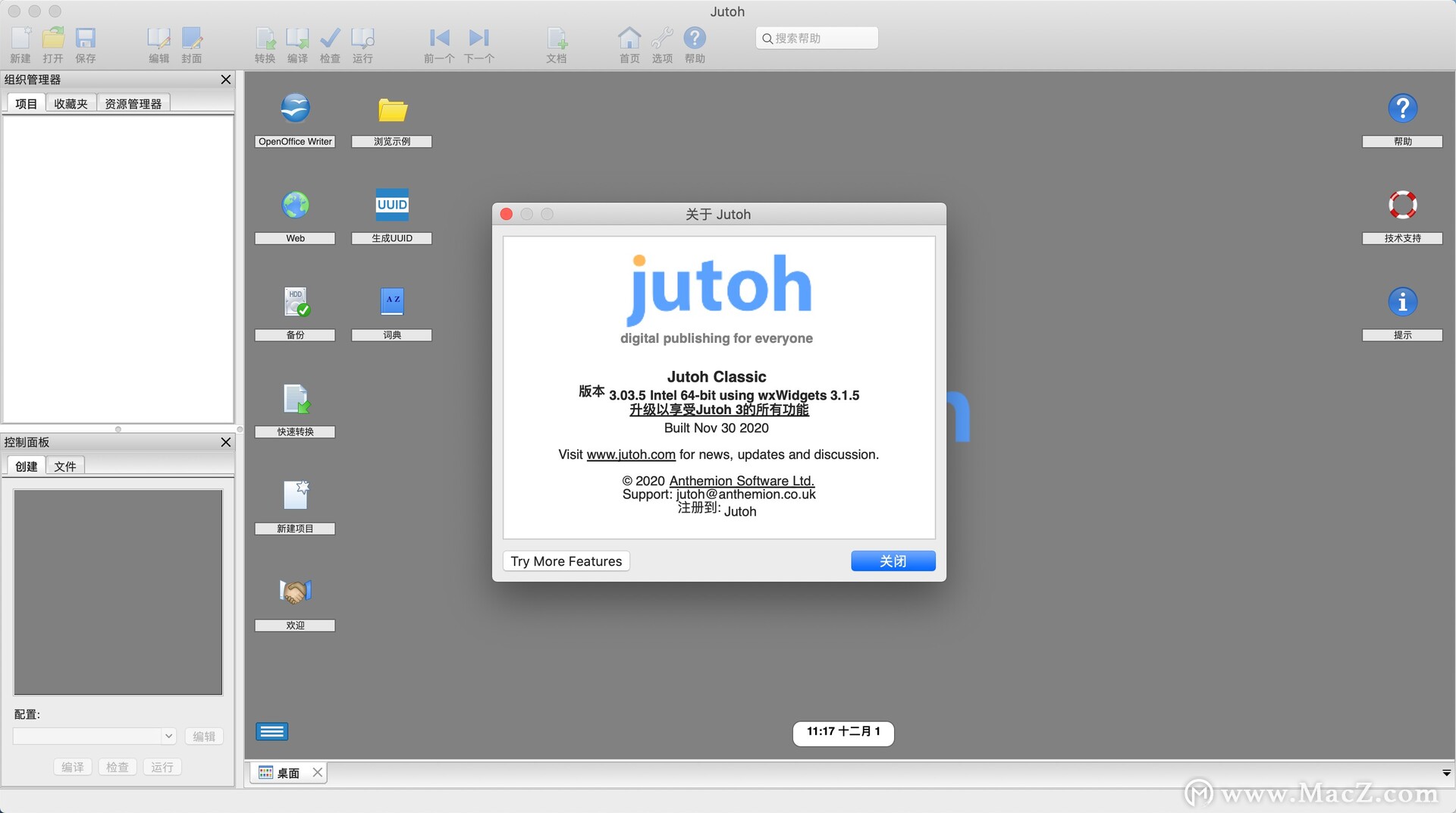This screenshot has width=1456, height=813.
Task: Click the 编译 button in 控制面板
Action: 73,767
